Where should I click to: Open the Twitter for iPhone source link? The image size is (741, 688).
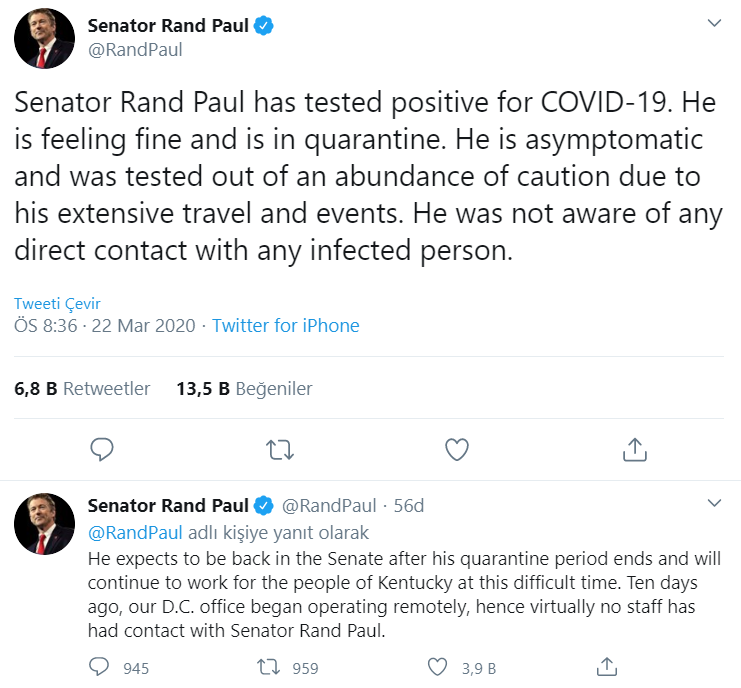pos(286,326)
